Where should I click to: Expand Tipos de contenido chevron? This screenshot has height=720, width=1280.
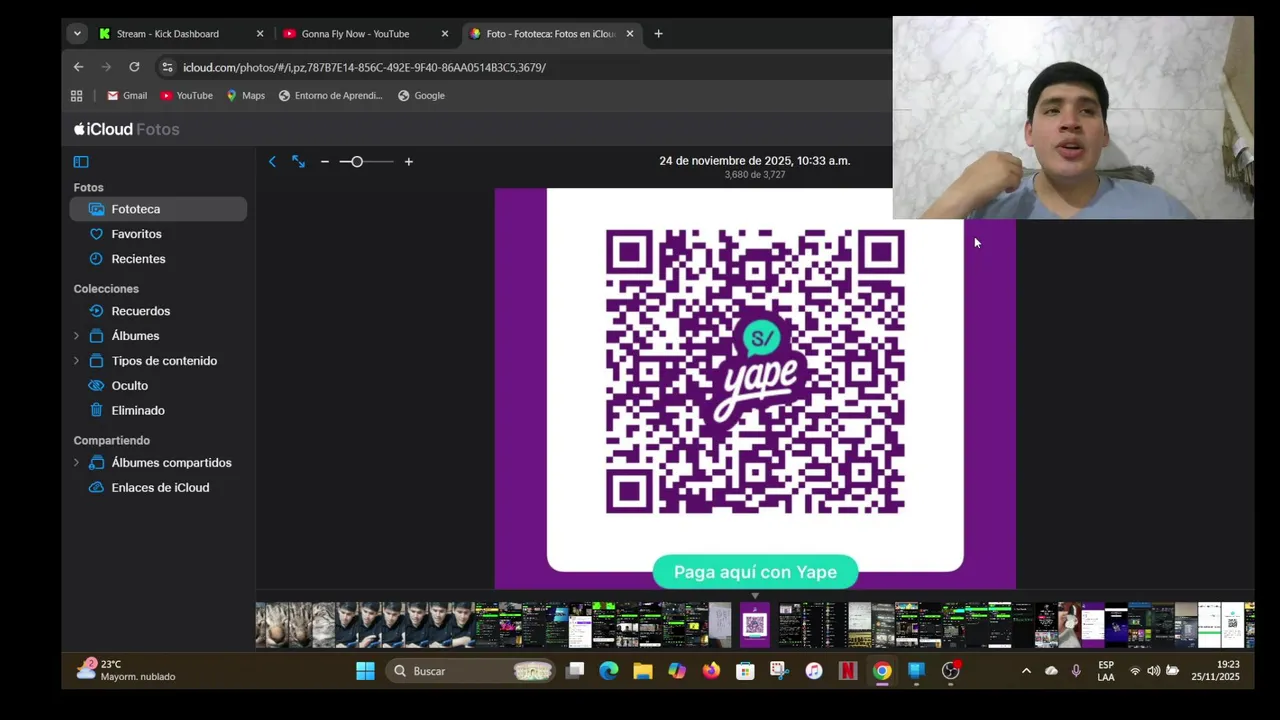click(77, 361)
